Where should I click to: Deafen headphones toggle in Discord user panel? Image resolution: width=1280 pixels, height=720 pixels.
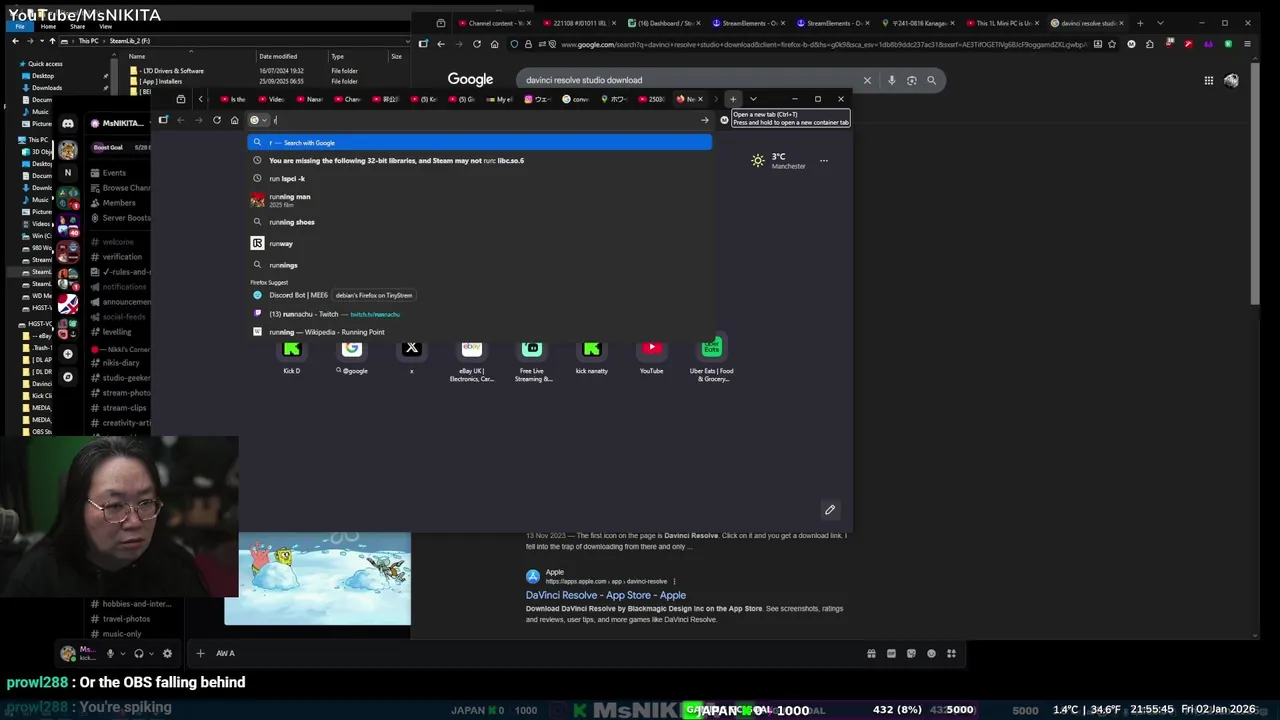[139, 654]
